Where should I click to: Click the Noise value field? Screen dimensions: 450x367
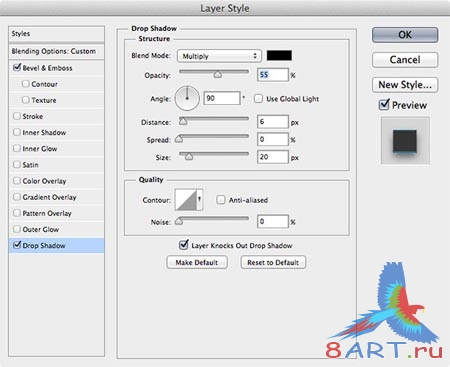click(272, 222)
